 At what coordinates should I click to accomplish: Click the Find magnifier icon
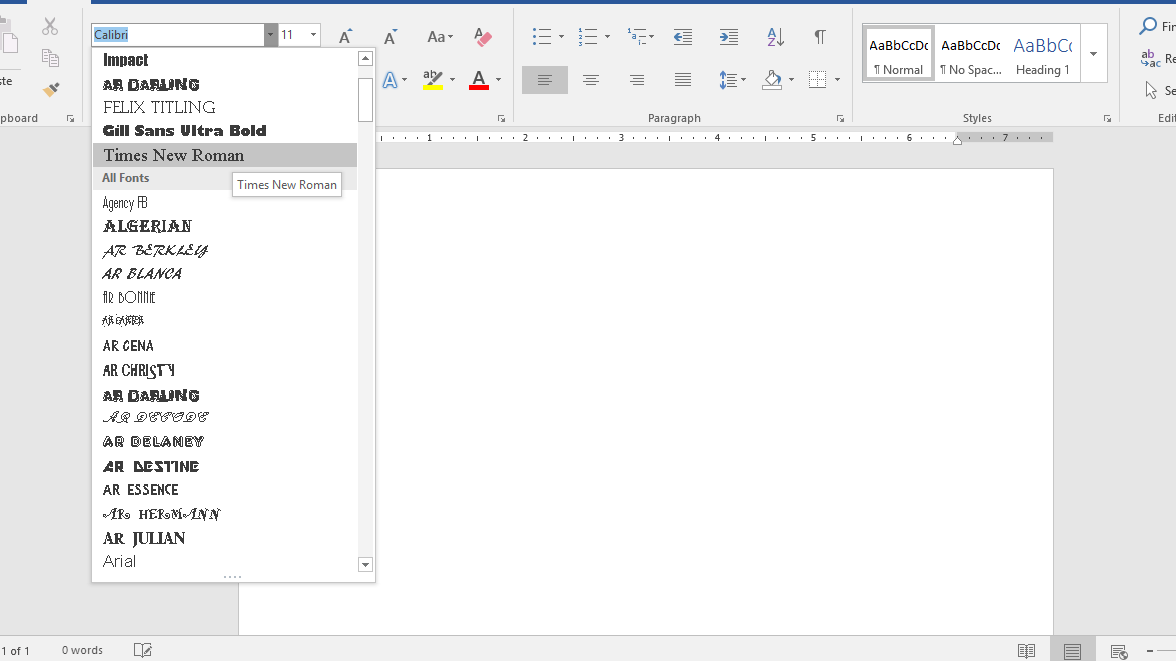(x=1146, y=26)
